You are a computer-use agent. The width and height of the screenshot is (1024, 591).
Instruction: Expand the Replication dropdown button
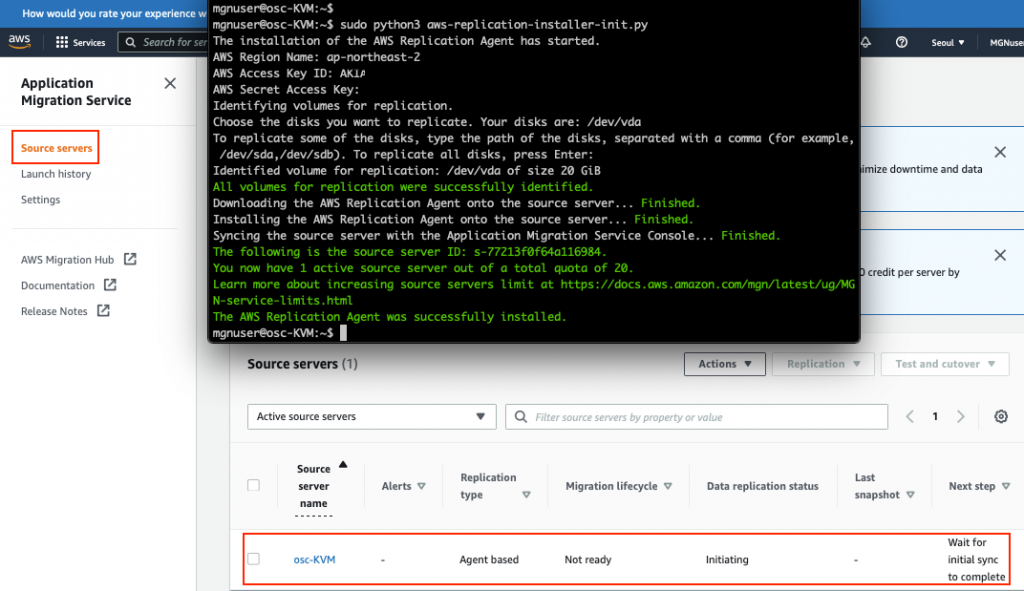pos(823,364)
